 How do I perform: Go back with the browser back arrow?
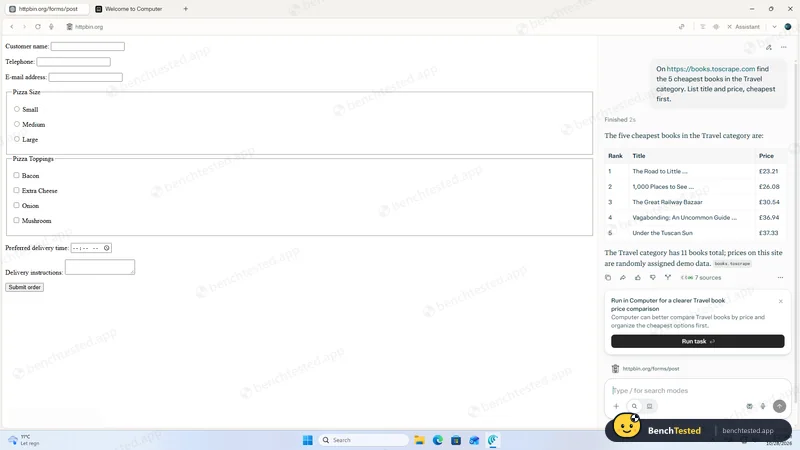(x=12, y=27)
